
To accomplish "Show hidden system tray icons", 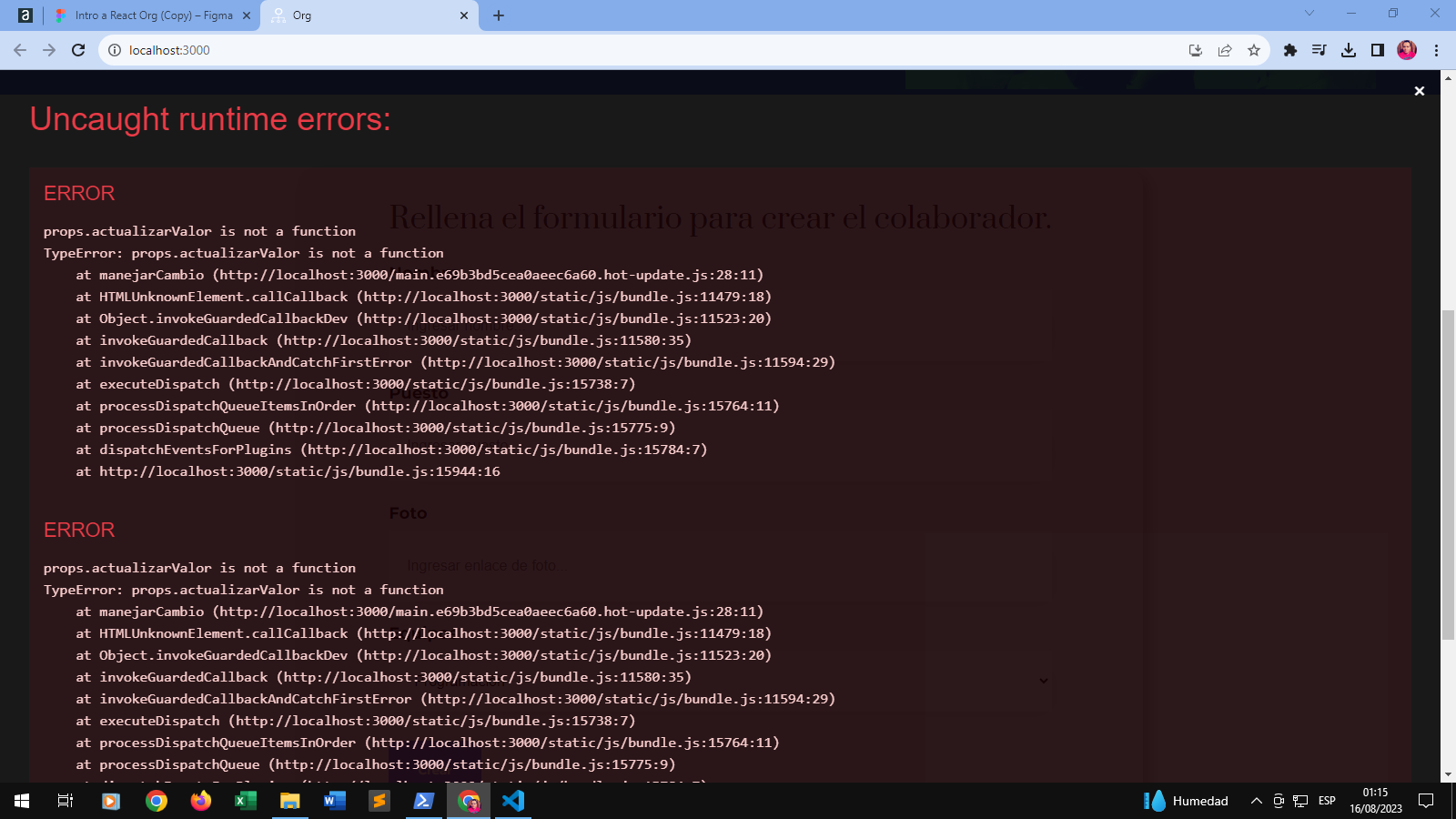I will 1257,801.
